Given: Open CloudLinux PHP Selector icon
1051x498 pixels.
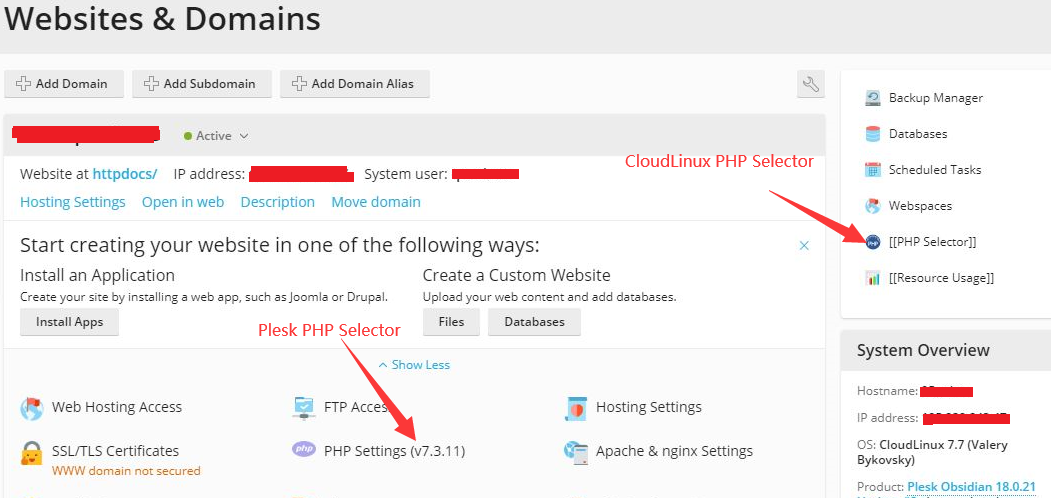Looking at the screenshot, I should [873, 242].
